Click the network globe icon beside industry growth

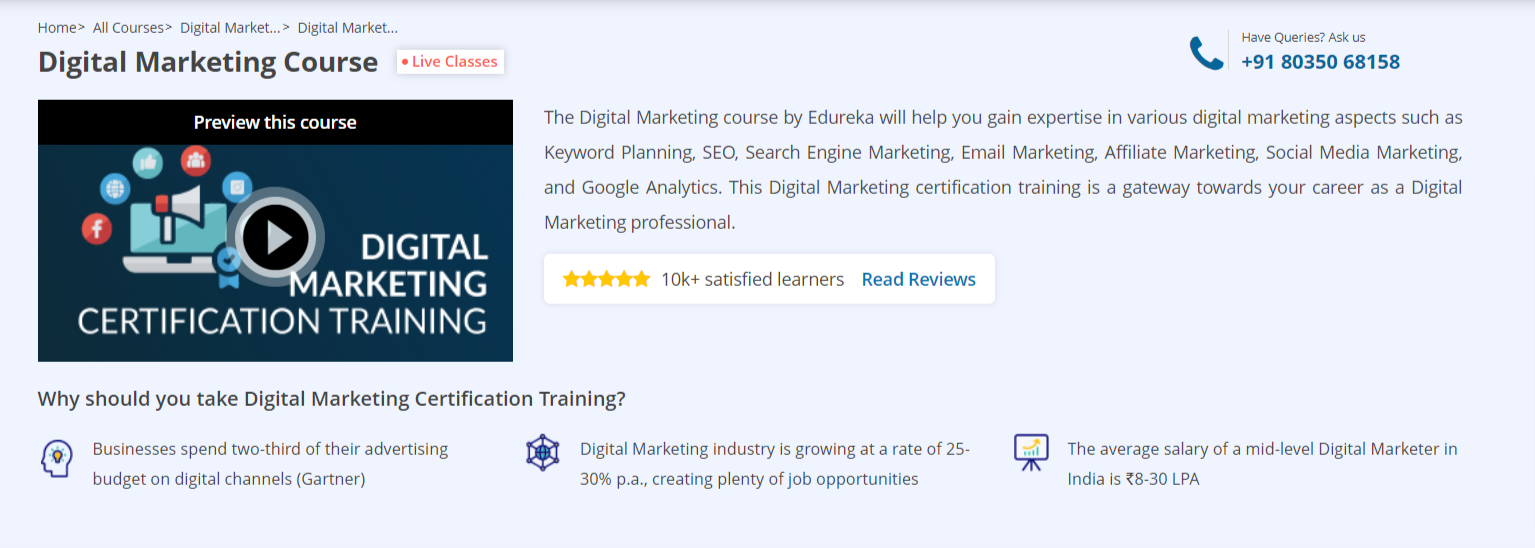click(x=542, y=453)
